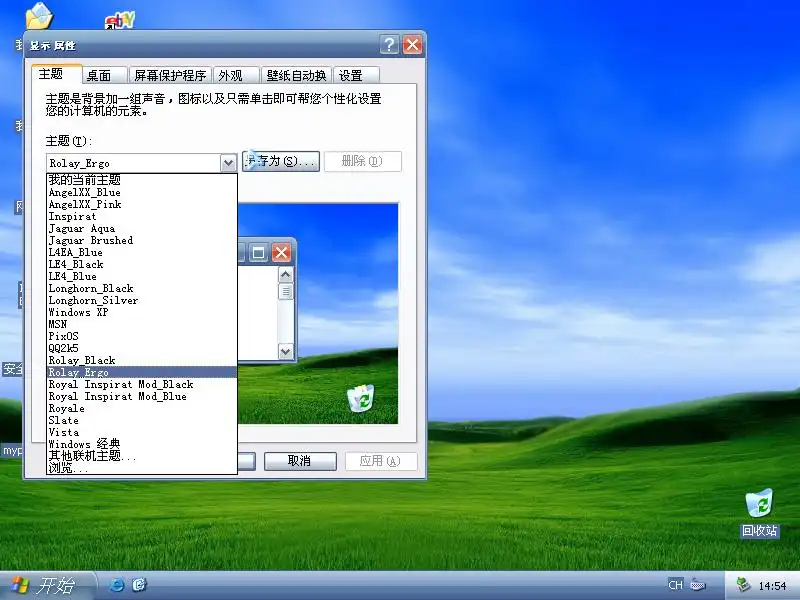This screenshot has height=600, width=800.
Task: Click the second quick launch icon beside Internet Explorer
Action: [139, 585]
